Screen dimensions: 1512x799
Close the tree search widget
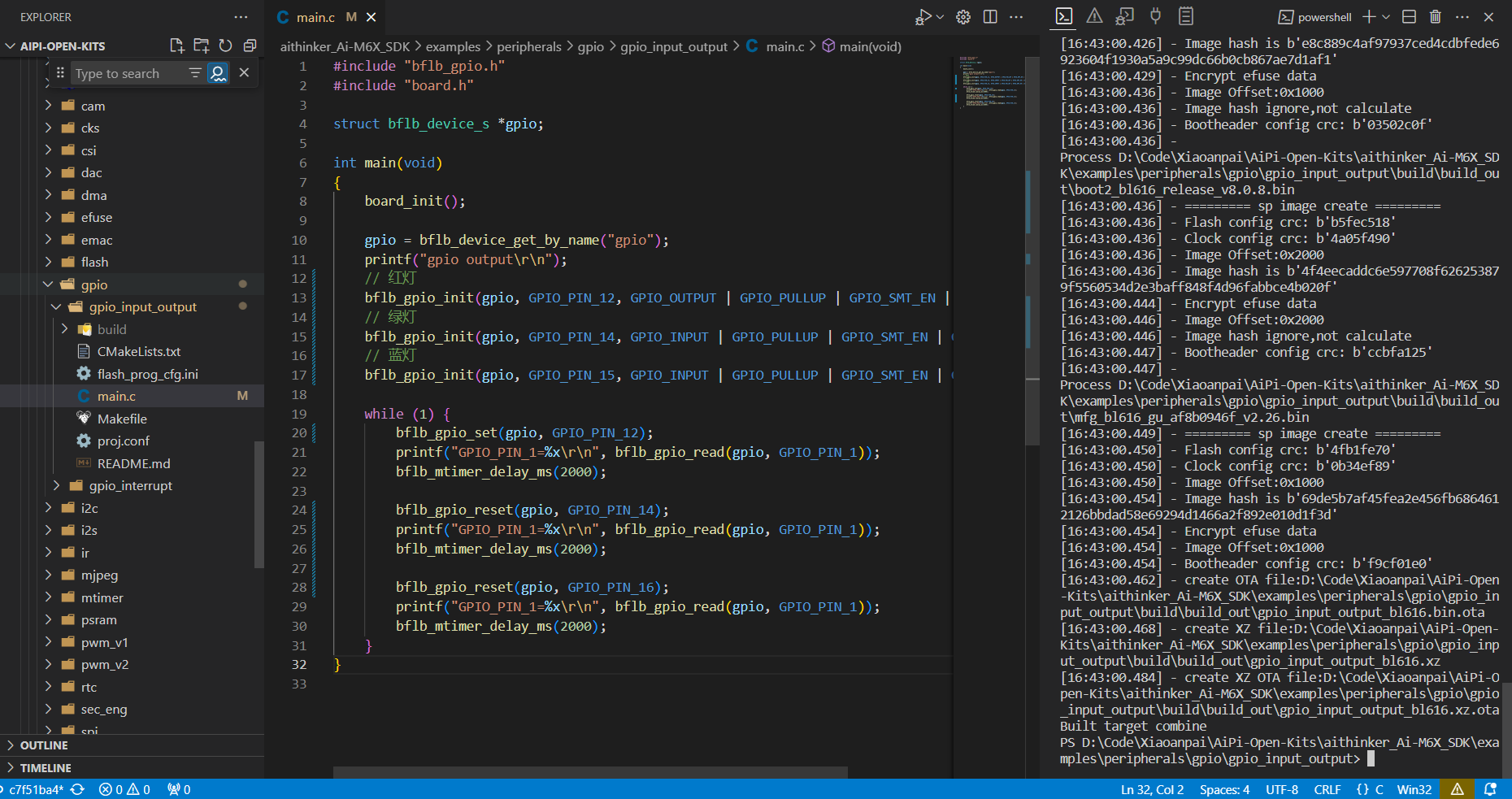[x=244, y=73]
